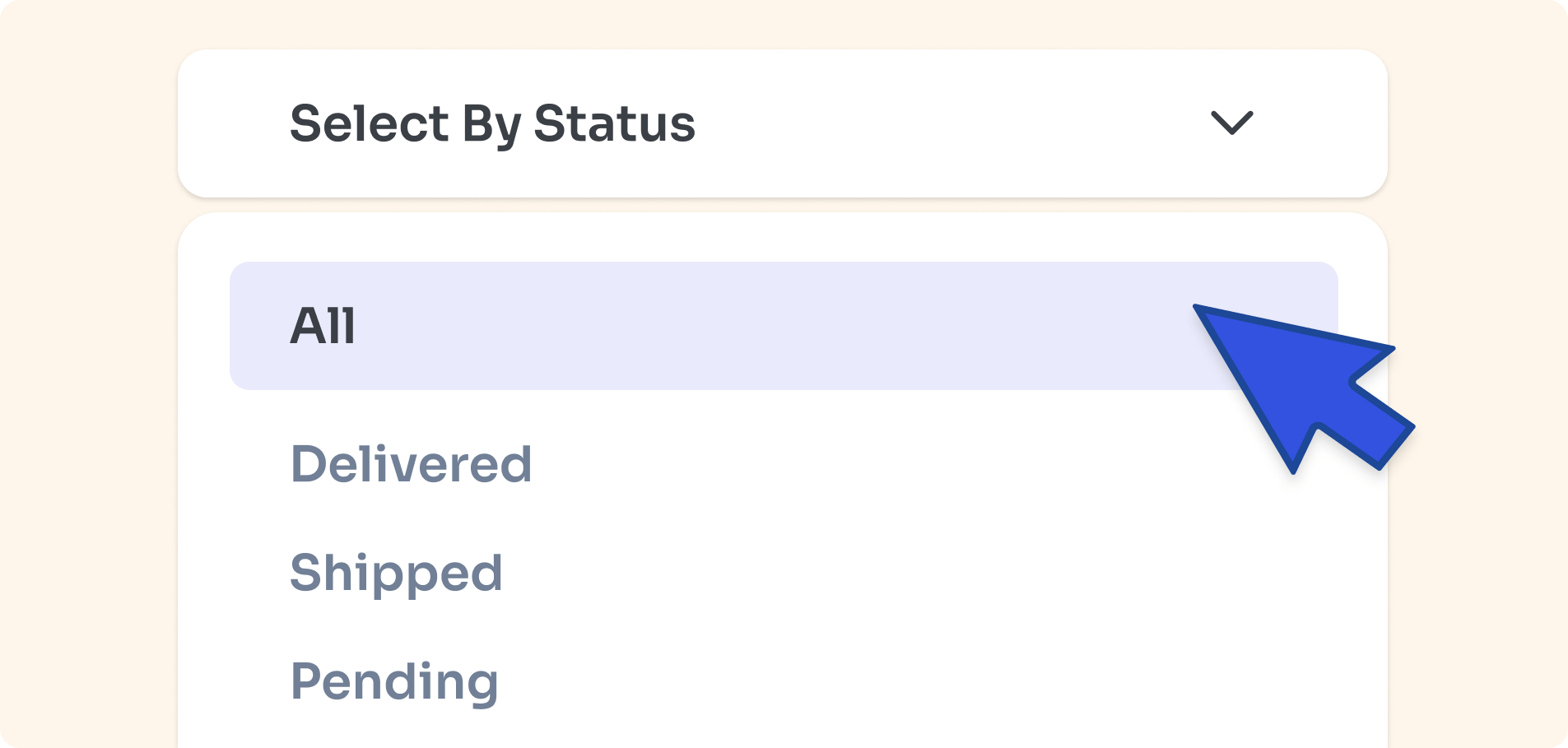Click the empty area right of Shipped
The height and width of the screenshot is (748, 1568).
864,573
